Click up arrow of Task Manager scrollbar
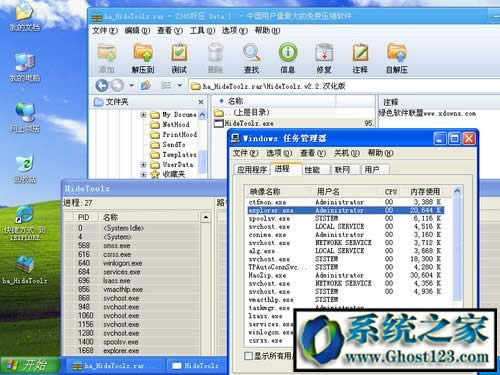Screen dimensions: 500x375 click(457, 191)
